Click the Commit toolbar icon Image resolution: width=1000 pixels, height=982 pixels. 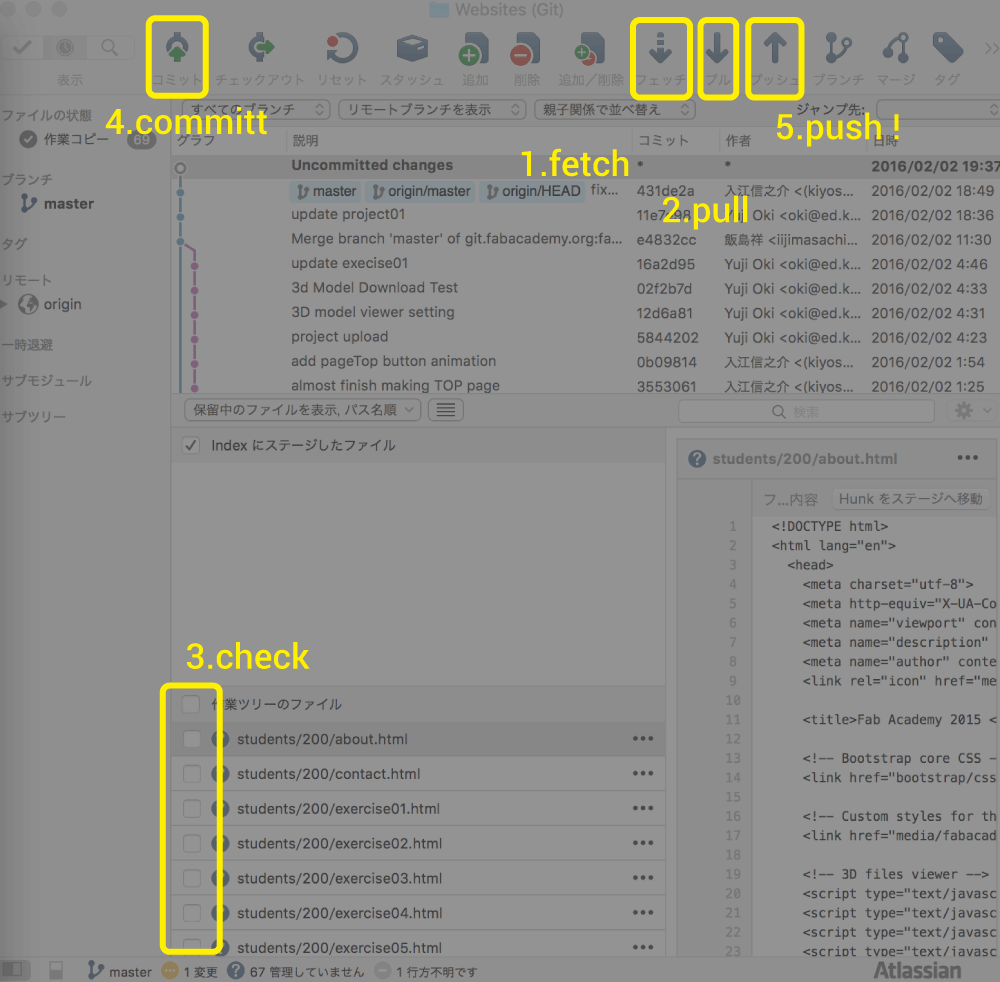click(x=177, y=48)
